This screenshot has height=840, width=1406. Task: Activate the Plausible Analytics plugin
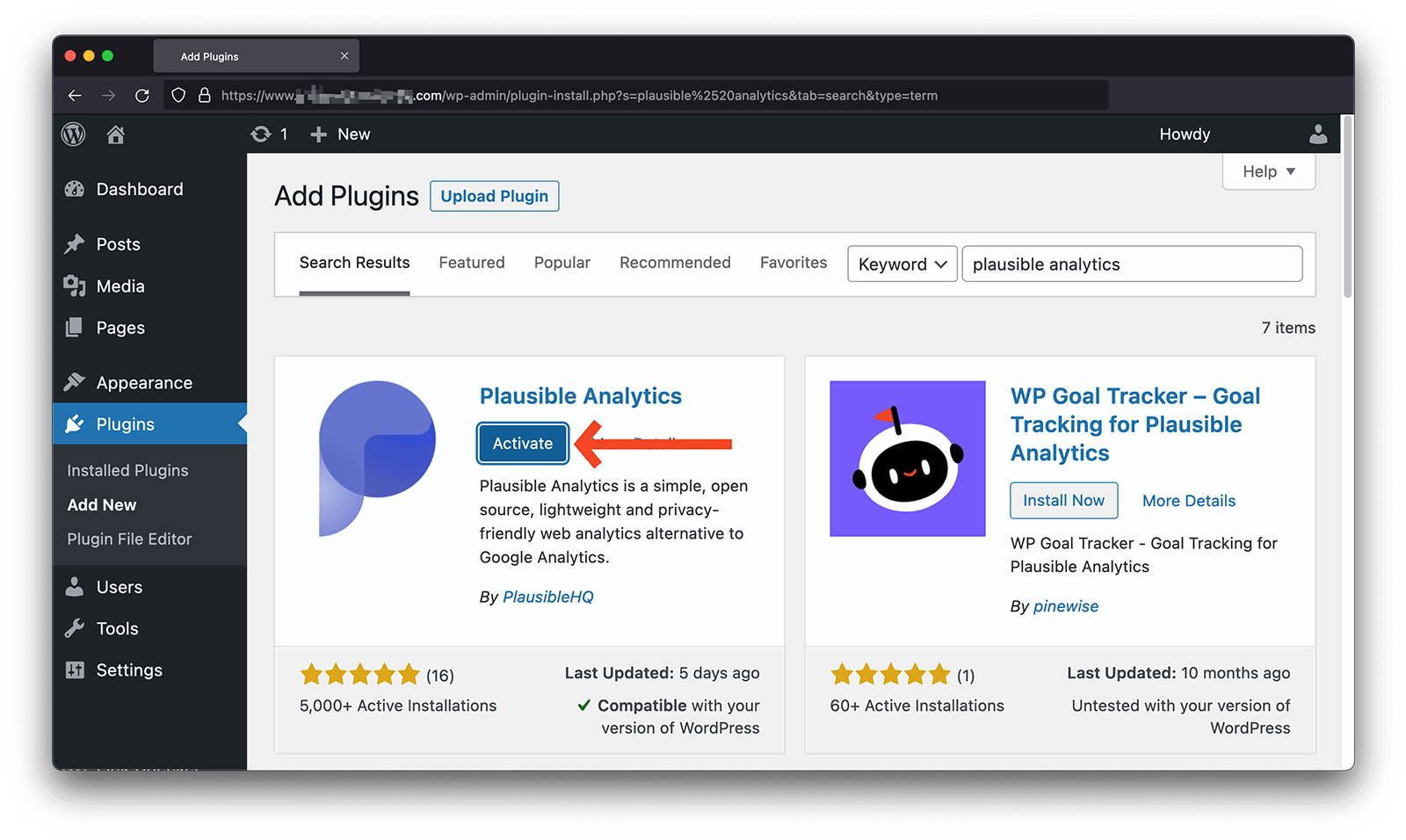[x=522, y=444]
